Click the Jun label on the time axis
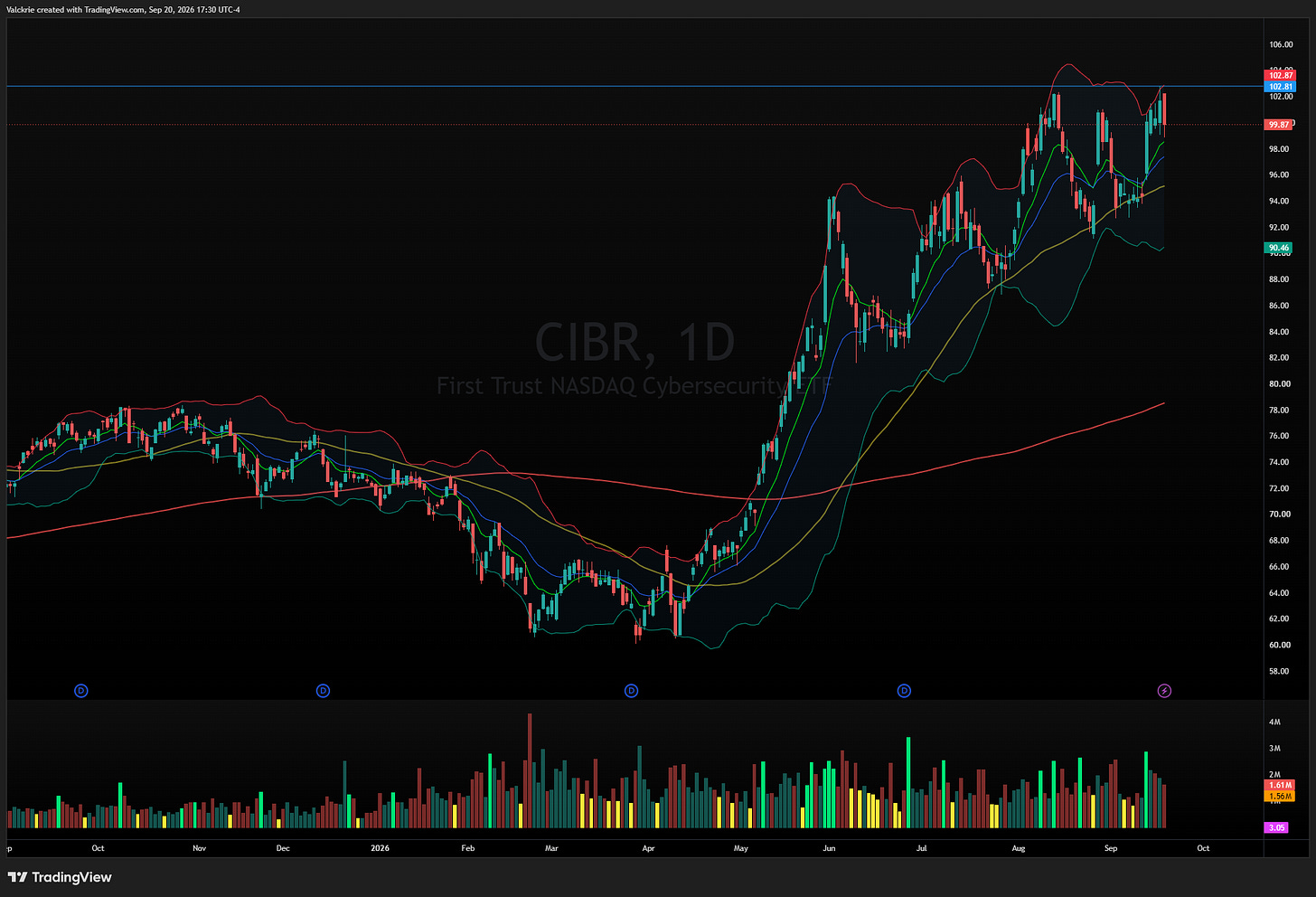This screenshot has height=897, width=1316. 830,848
